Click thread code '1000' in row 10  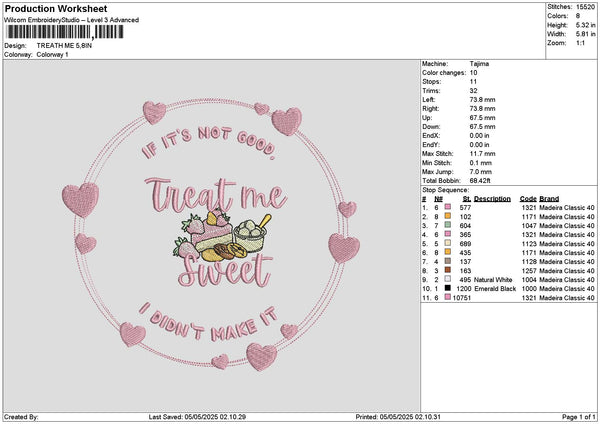pyautogui.click(x=529, y=289)
